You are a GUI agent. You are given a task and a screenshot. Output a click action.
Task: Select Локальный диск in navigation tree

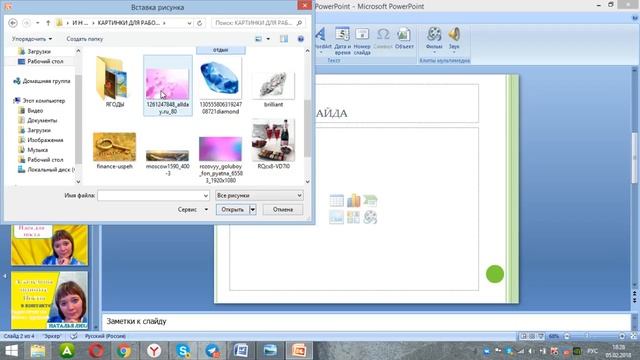[x=46, y=169]
